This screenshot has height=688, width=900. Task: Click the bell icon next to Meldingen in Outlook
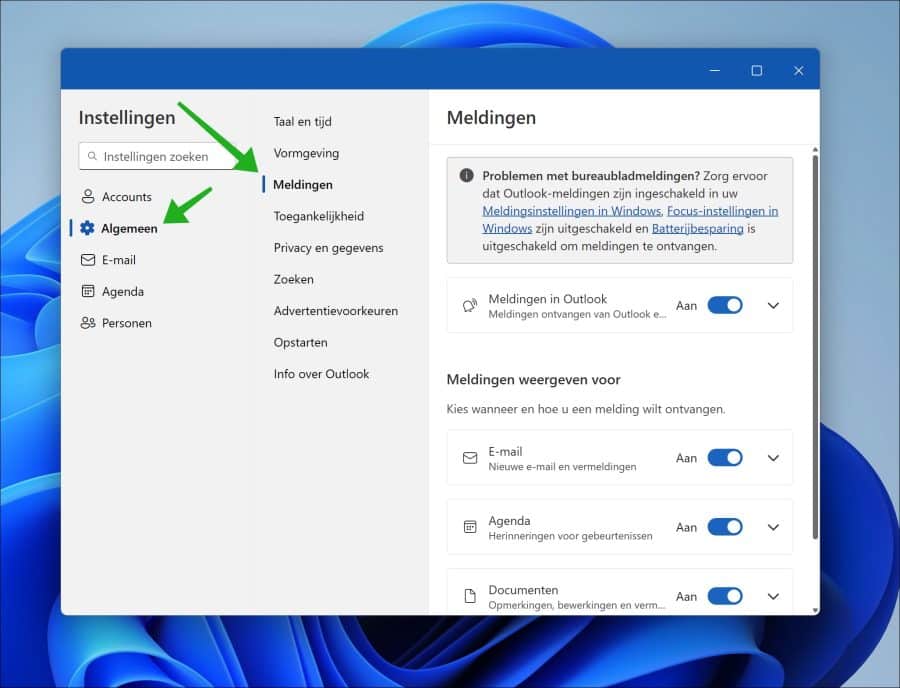[x=470, y=305]
